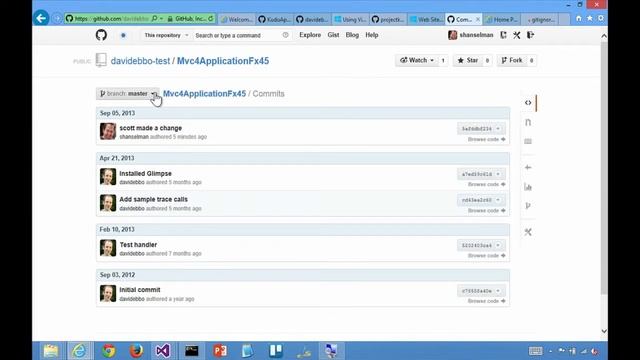
Task: Click the page vertical scrollbar
Action: click(x=604, y=167)
